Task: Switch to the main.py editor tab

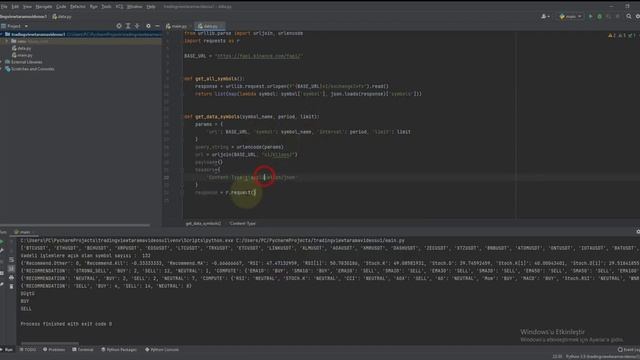Action: (176, 26)
